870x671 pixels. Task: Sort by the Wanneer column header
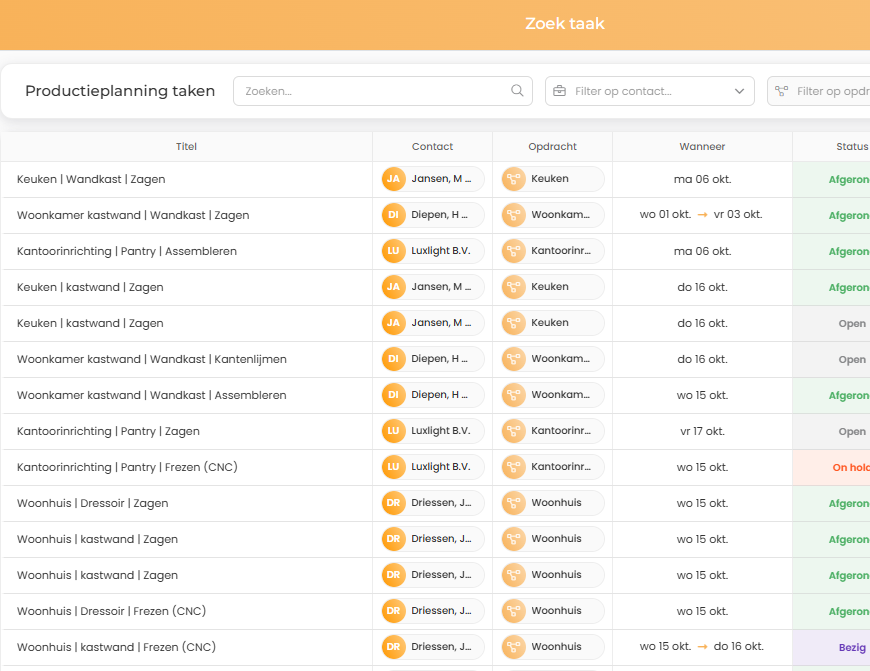702,146
